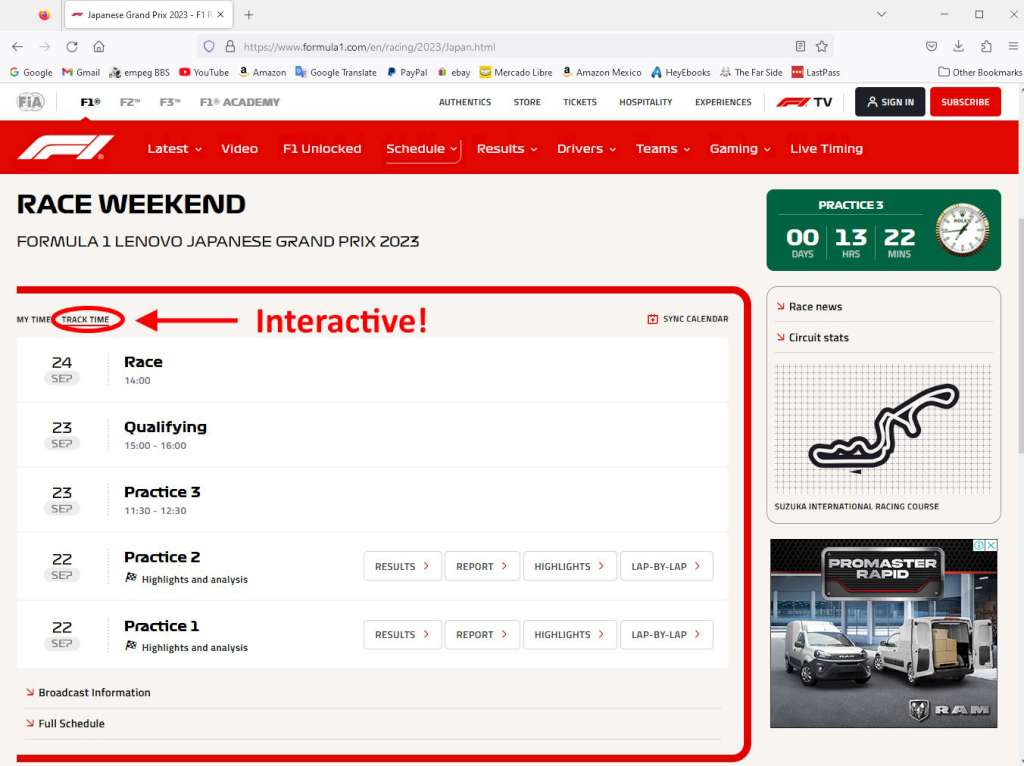Image resolution: width=1024 pixels, height=766 pixels.
Task: Open the PayPal bookmark
Action: coord(407,72)
